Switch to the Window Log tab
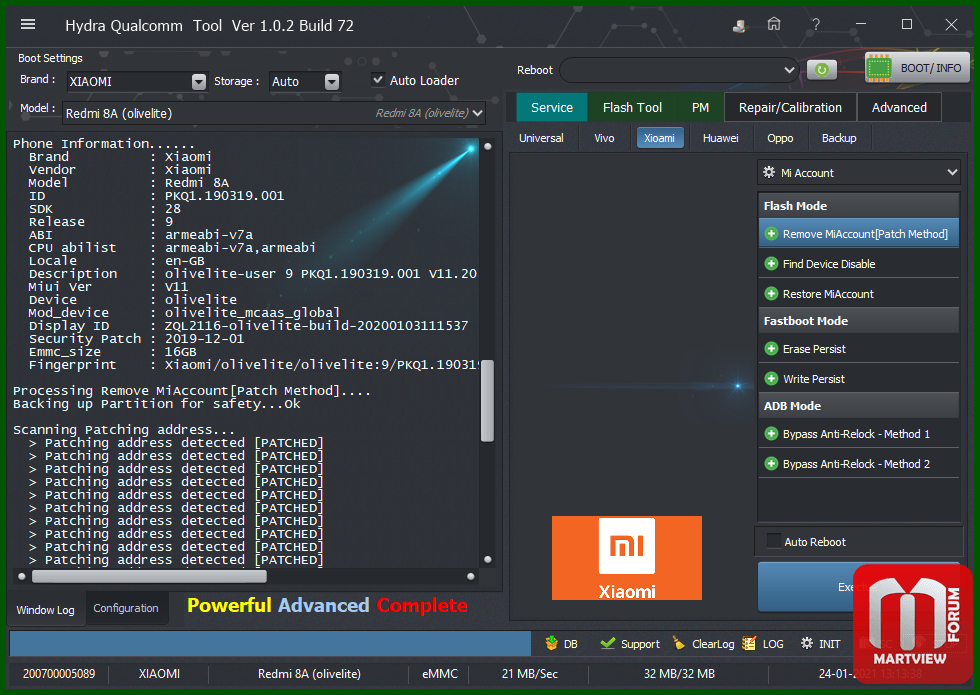The height and width of the screenshot is (695, 980). click(46, 609)
